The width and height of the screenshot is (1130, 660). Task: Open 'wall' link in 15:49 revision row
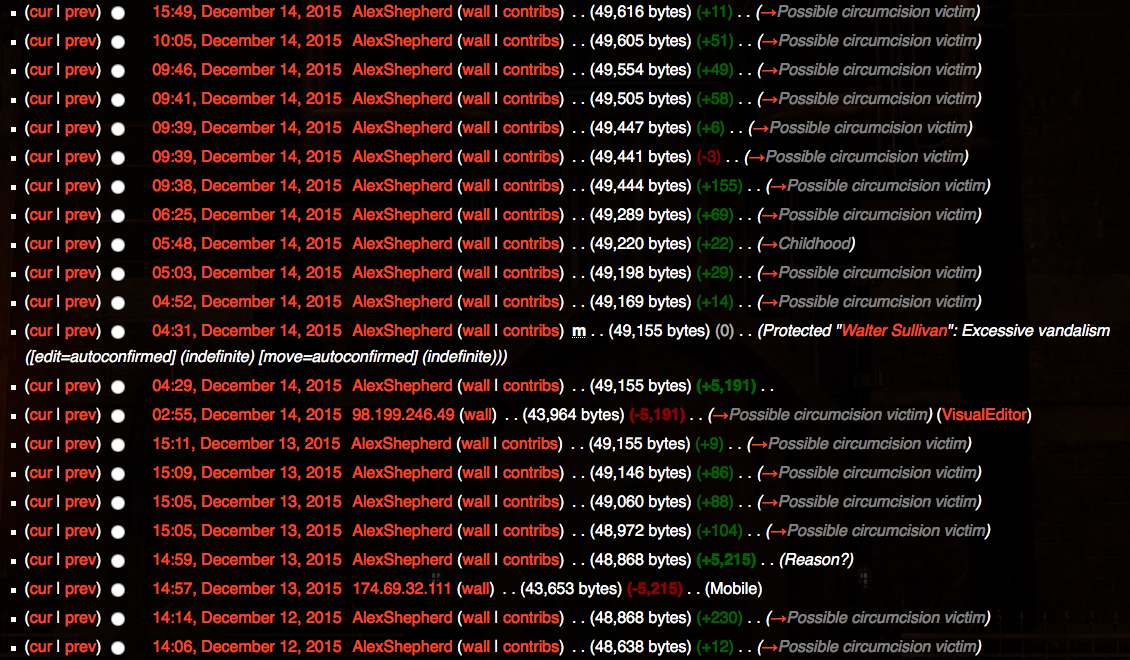pos(476,12)
